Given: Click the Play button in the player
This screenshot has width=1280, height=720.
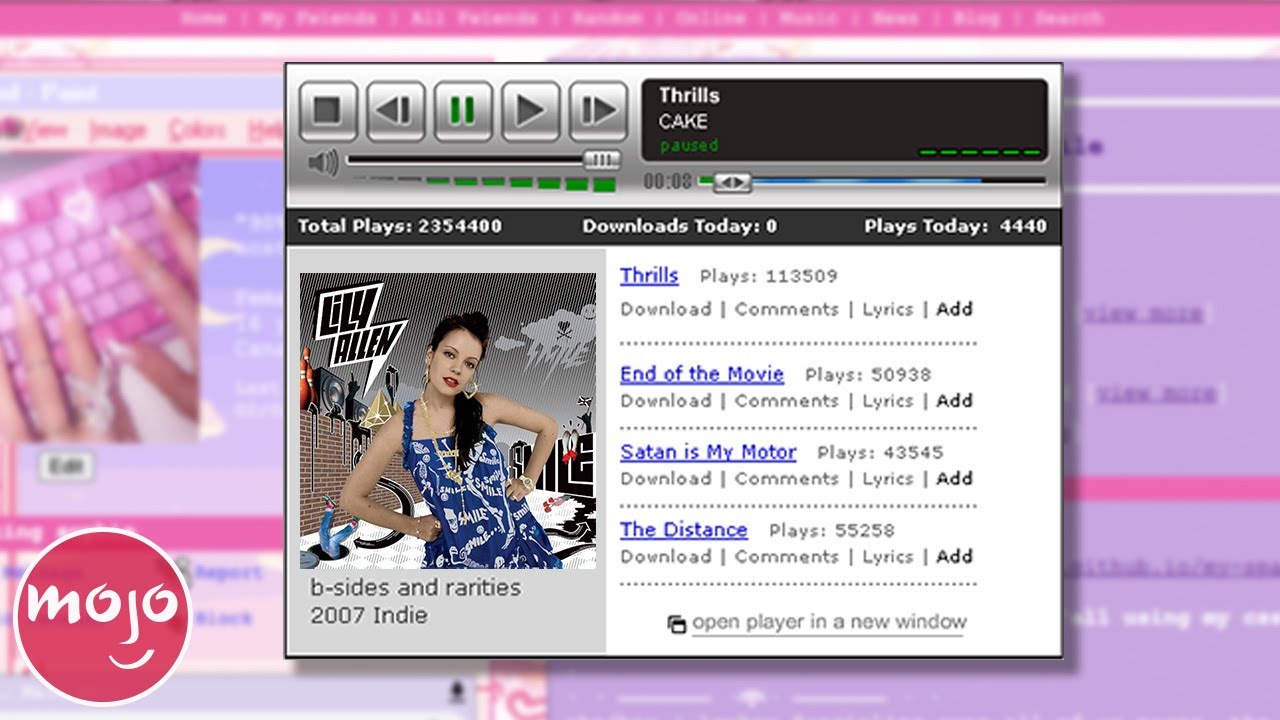Looking at the screenshot, I should [x=530, y=111].
